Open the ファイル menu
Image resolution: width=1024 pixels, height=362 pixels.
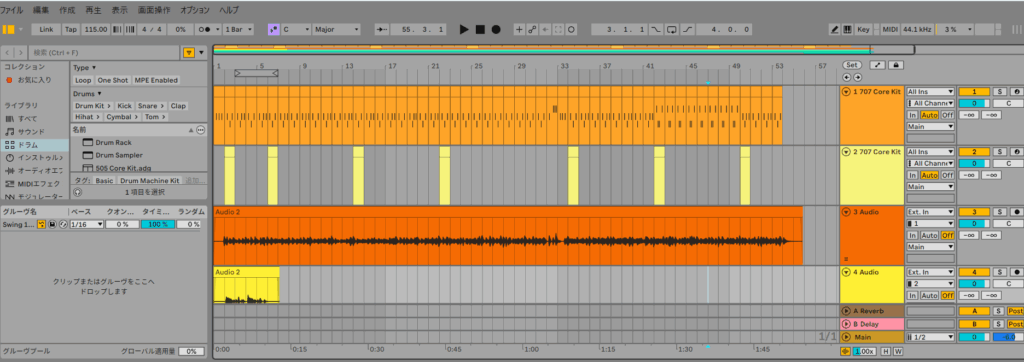[12, 10]
